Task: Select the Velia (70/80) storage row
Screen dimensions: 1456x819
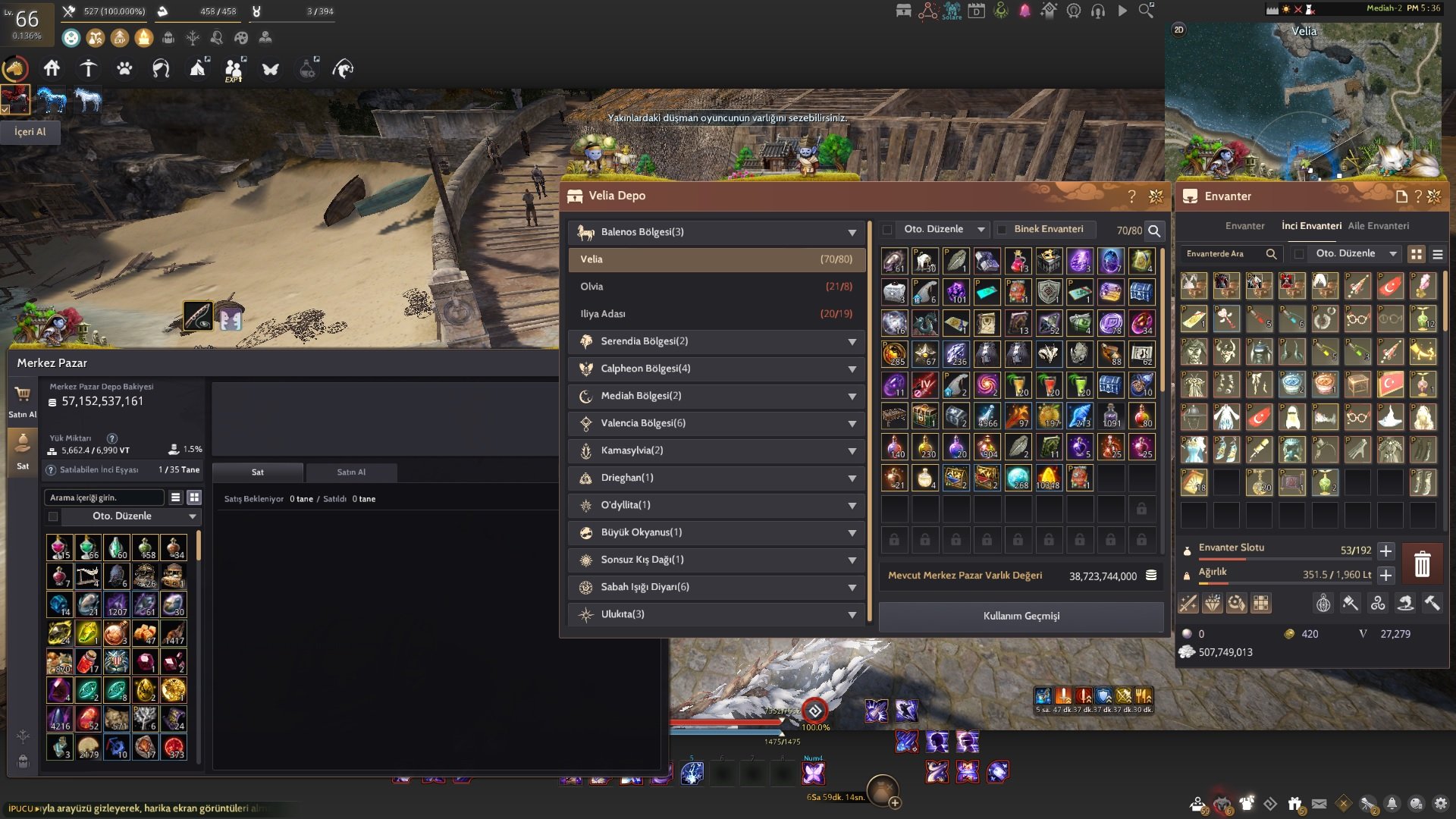Action: click(x=716, y=260)
